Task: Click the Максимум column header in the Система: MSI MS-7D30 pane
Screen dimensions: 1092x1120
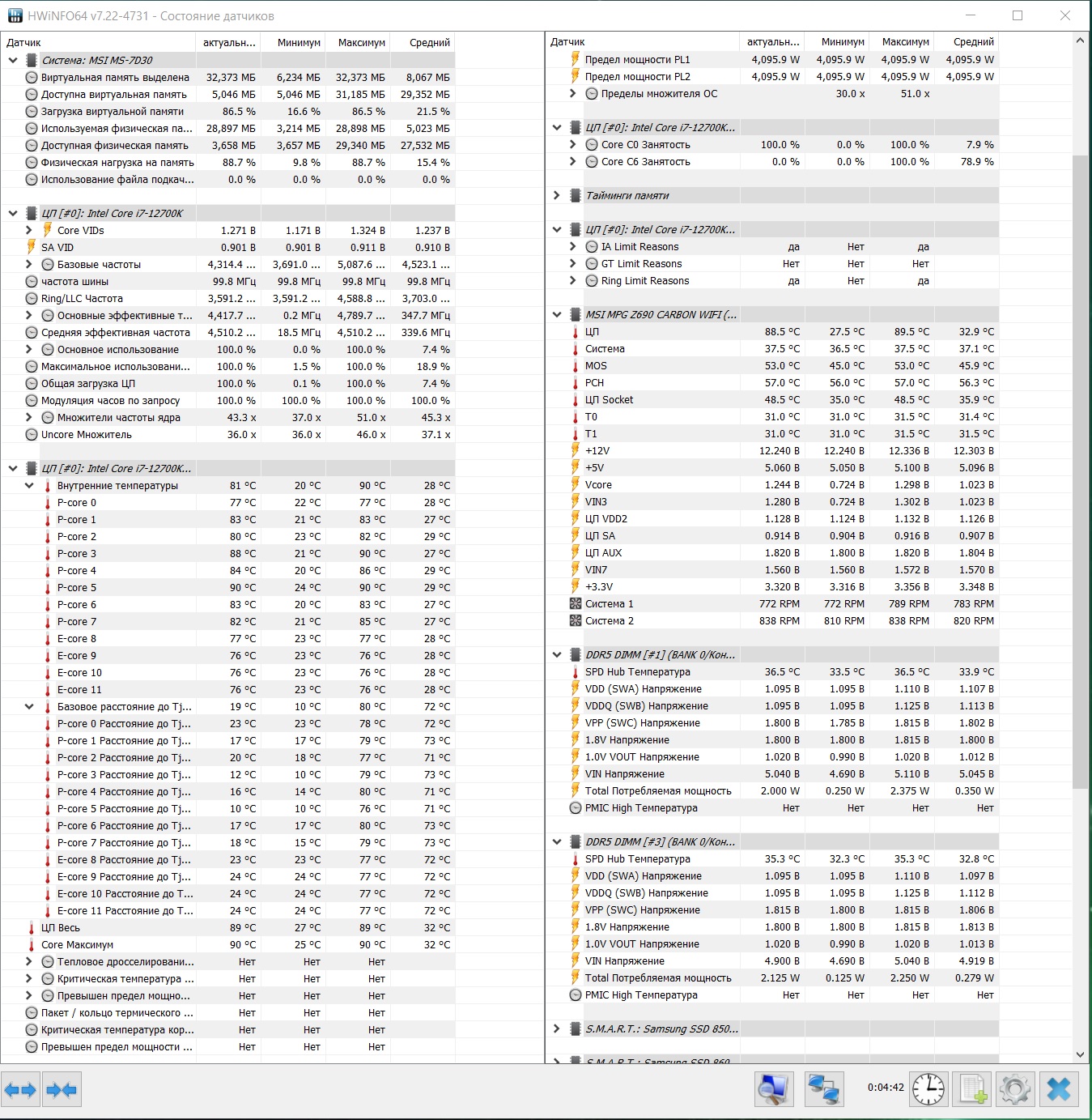Action: click(x=358, y=42)
